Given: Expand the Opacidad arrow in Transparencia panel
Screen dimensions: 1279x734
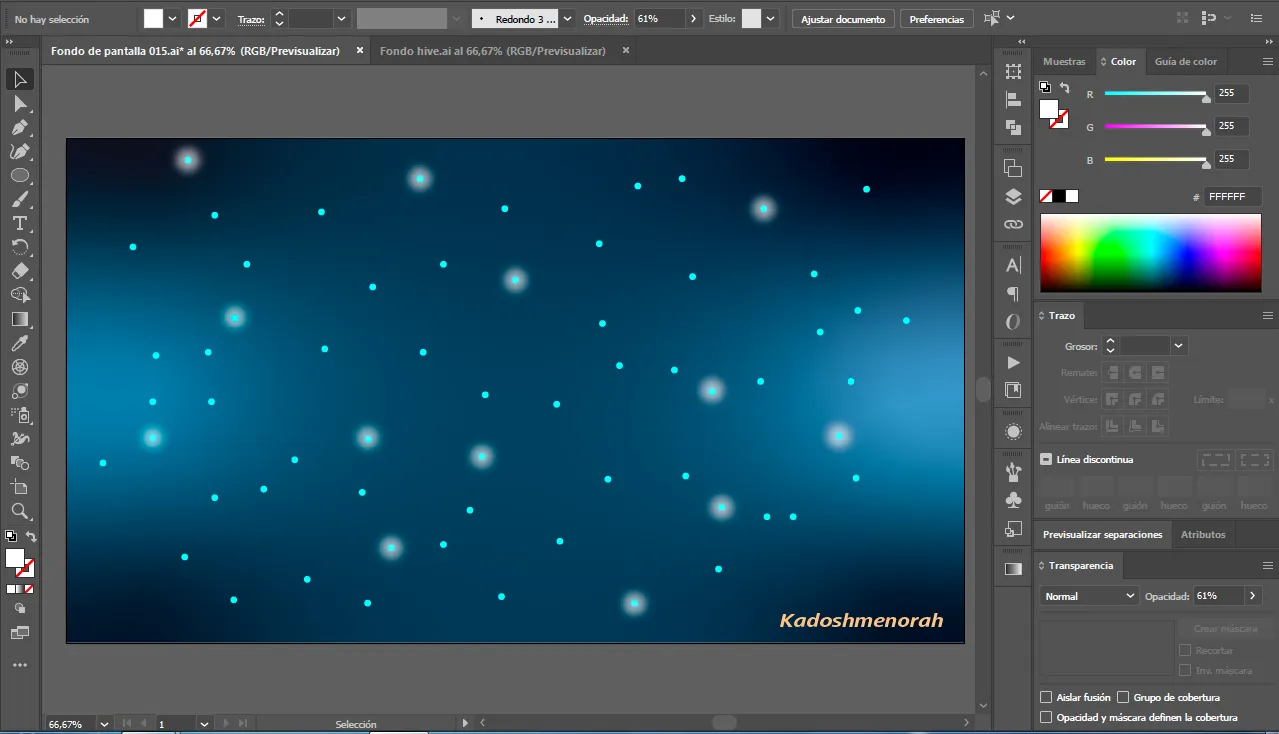Looking at the screenshot, I should [1253, 596].
